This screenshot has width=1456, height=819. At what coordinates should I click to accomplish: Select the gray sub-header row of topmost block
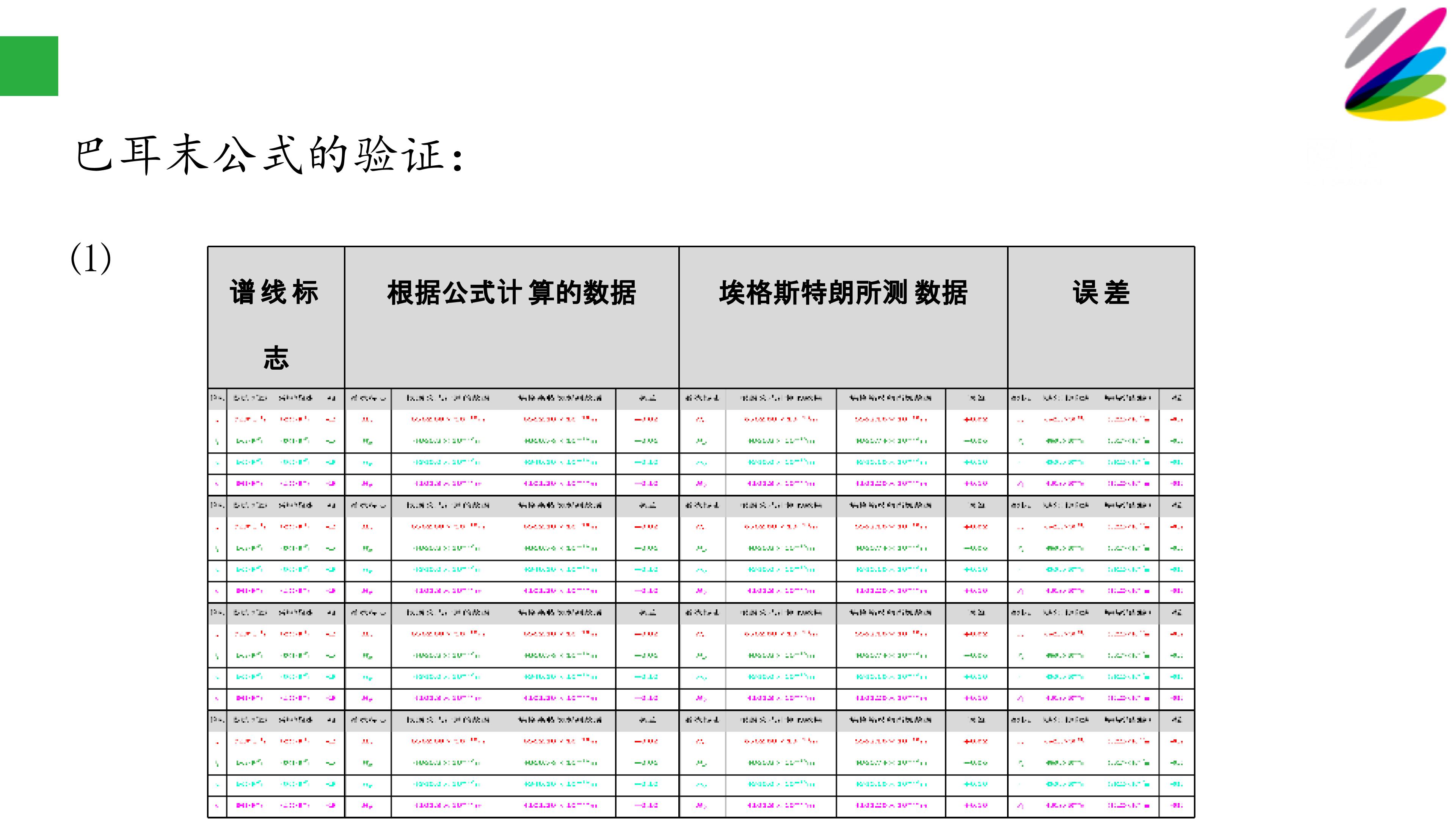tap(701, 399)
